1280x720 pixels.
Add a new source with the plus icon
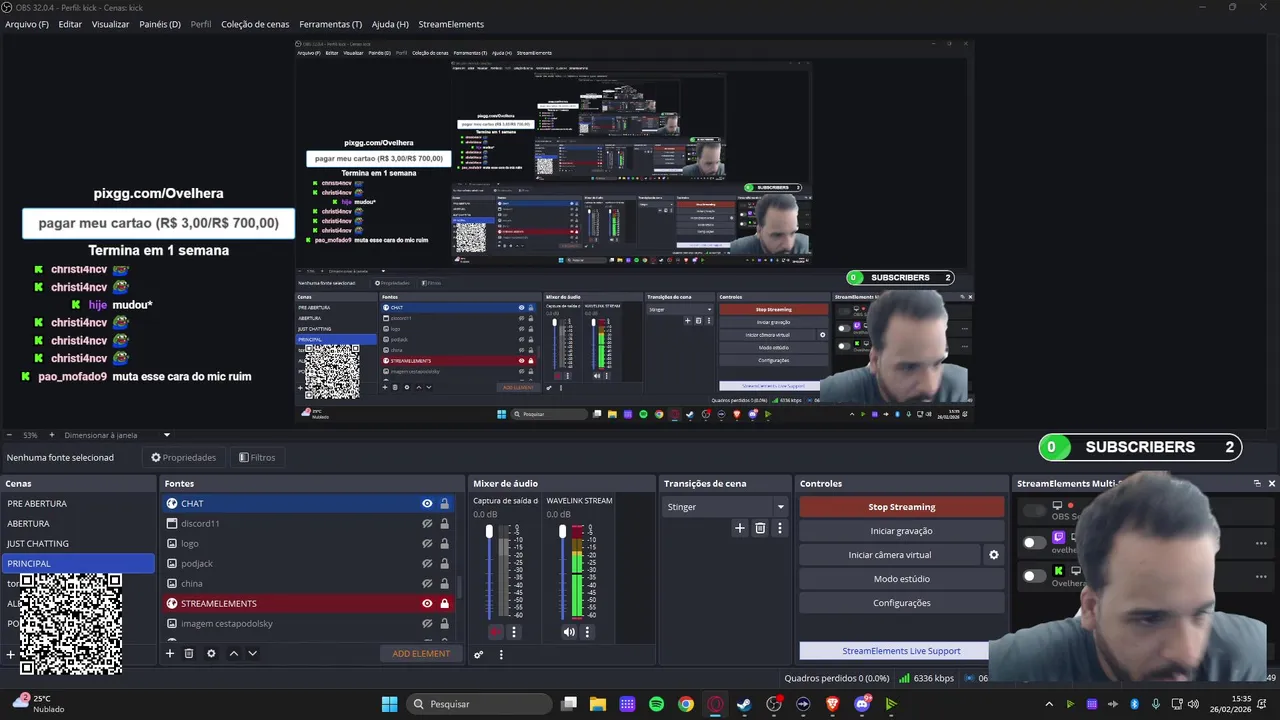pyautogui.click(x=170, y=653)
